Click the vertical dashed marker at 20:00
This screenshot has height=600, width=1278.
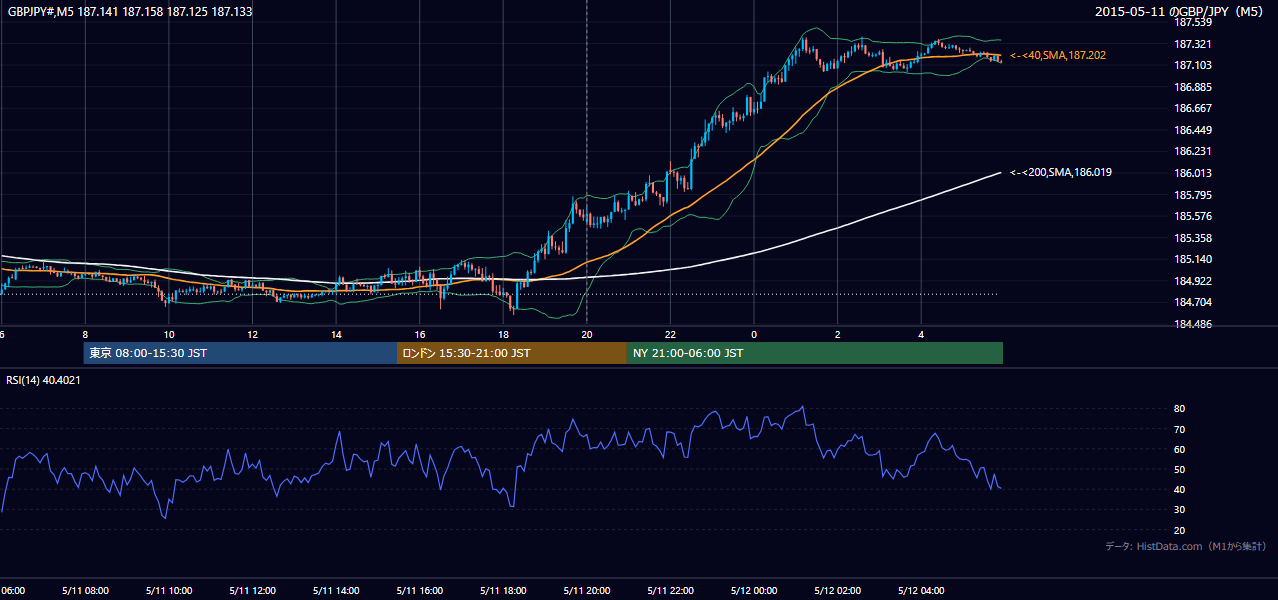coord(587,165)
